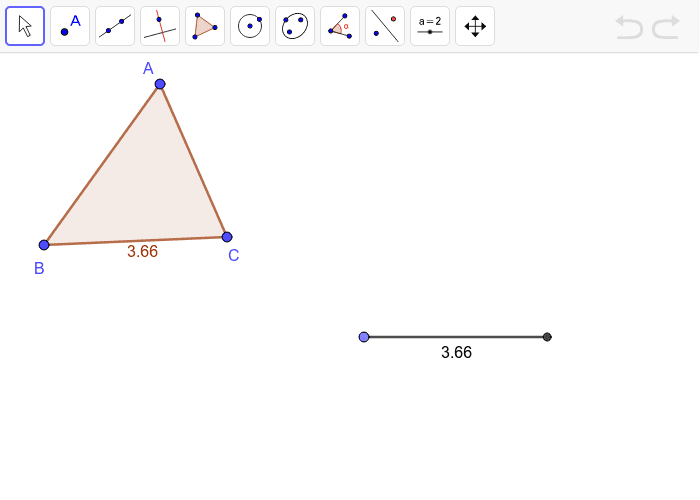The width and height of the screenshot is (700, 500).
Task: Select the Line through two points tool
Action: [115, 26]
